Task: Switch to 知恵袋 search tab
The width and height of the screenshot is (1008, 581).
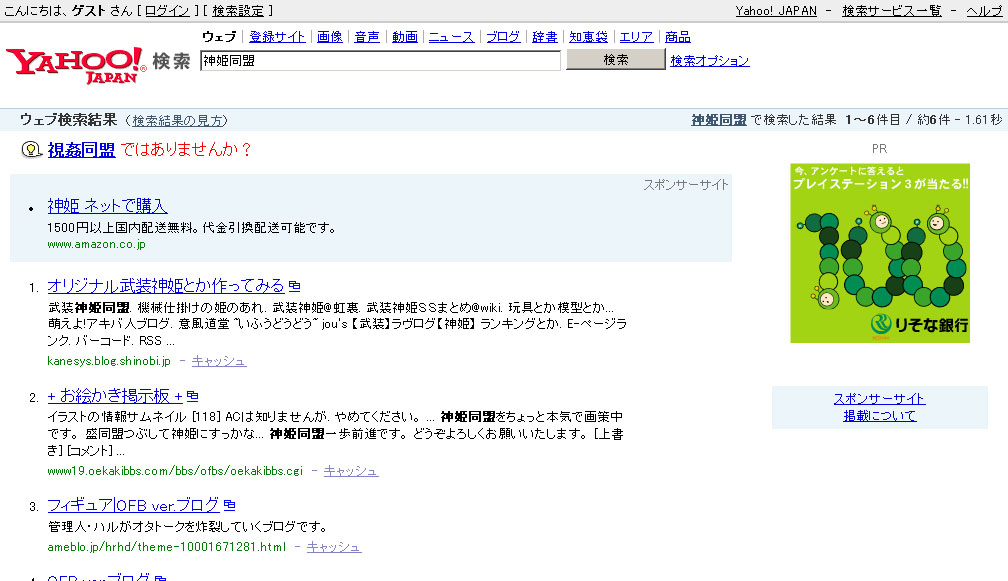Action: [588, 37]
